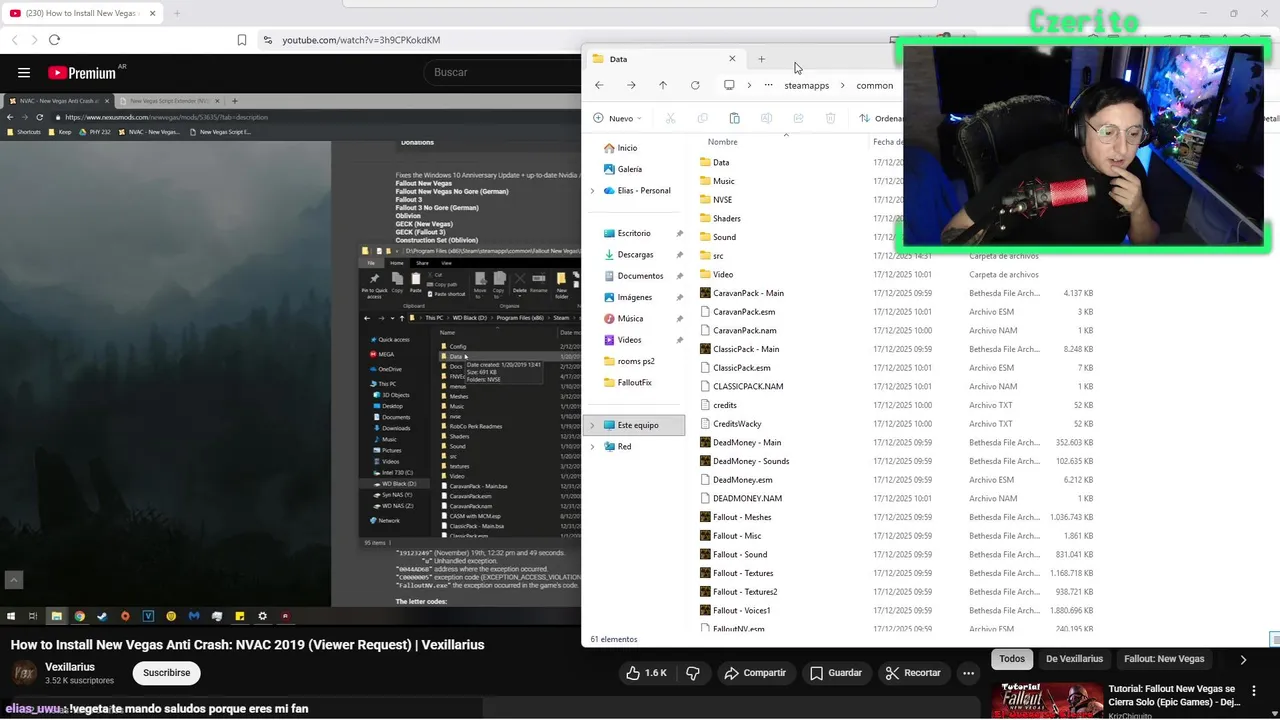Viewport: 1280px width, 720px height.
Task: Open a new File Explorer tab
Action: (x=761, y=59)
